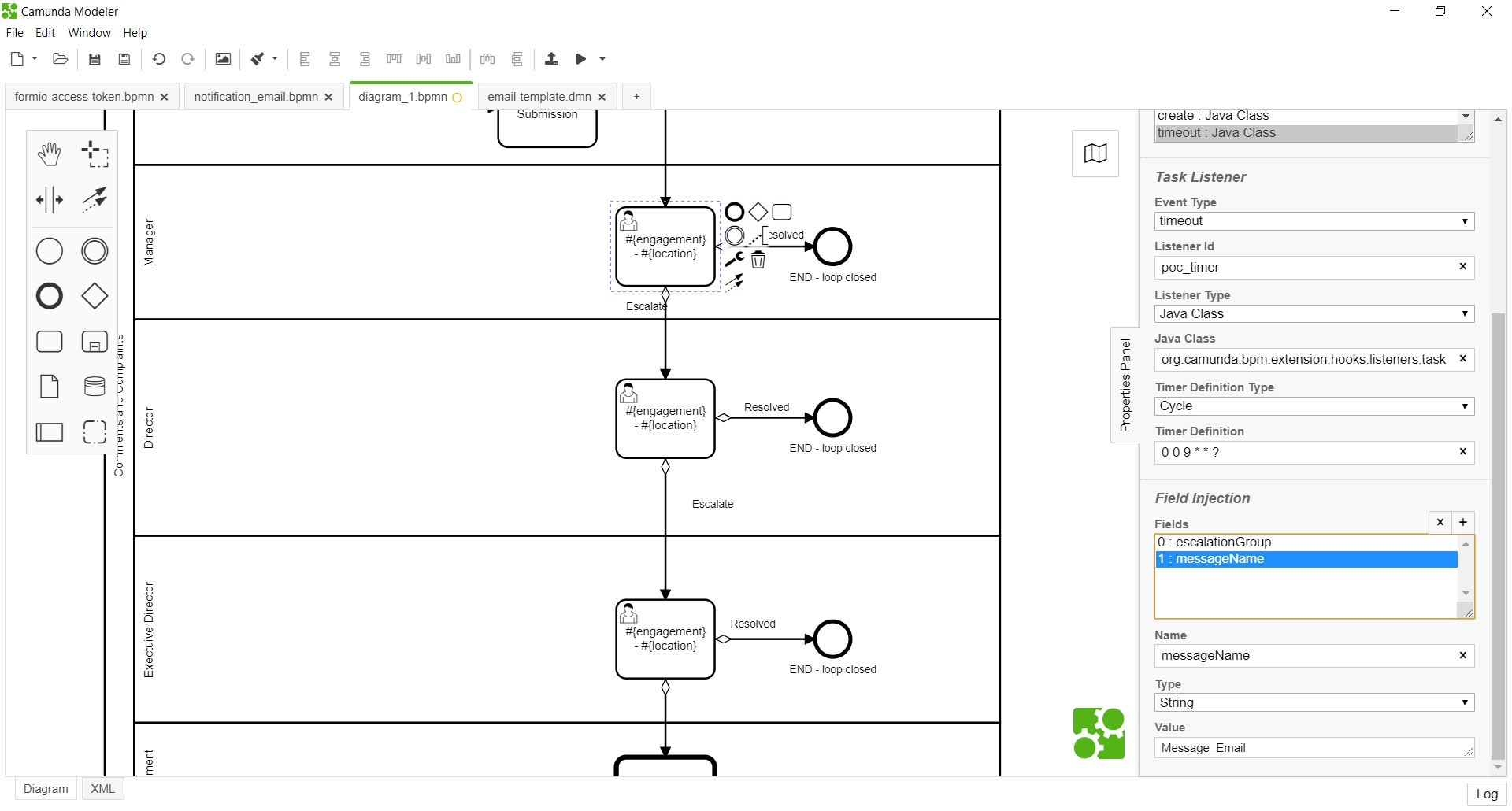This screenshot has width=1512, height=811.
Task: Switch to the XML view tab
Action: point(102,789)
